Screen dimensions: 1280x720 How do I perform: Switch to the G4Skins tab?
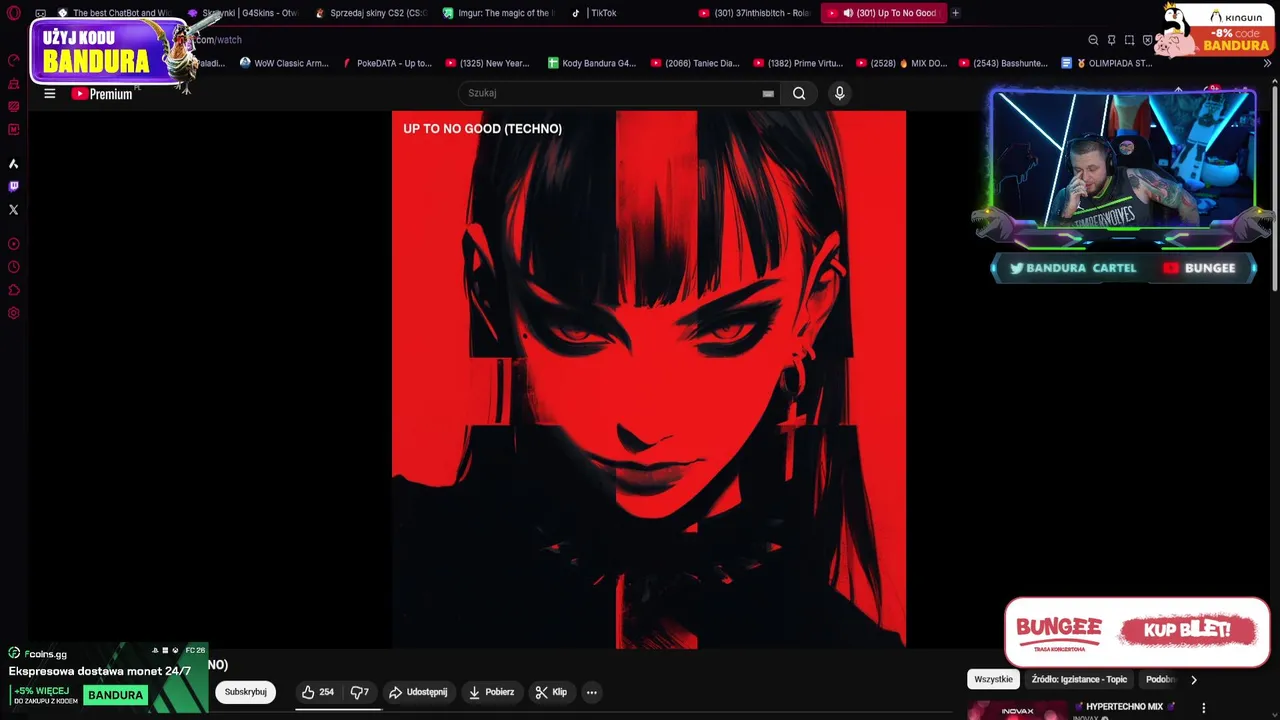click(x=243, y=13)
